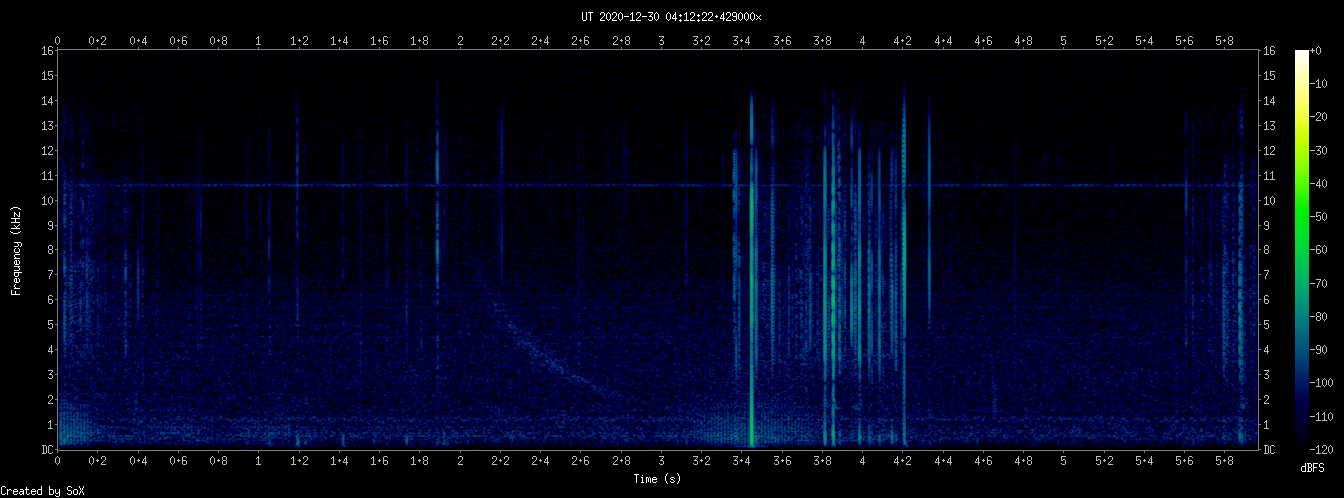
Task: Click the bright green burst near 3.45 seconds
Action: pyautogui.click(x=751, y=270)
